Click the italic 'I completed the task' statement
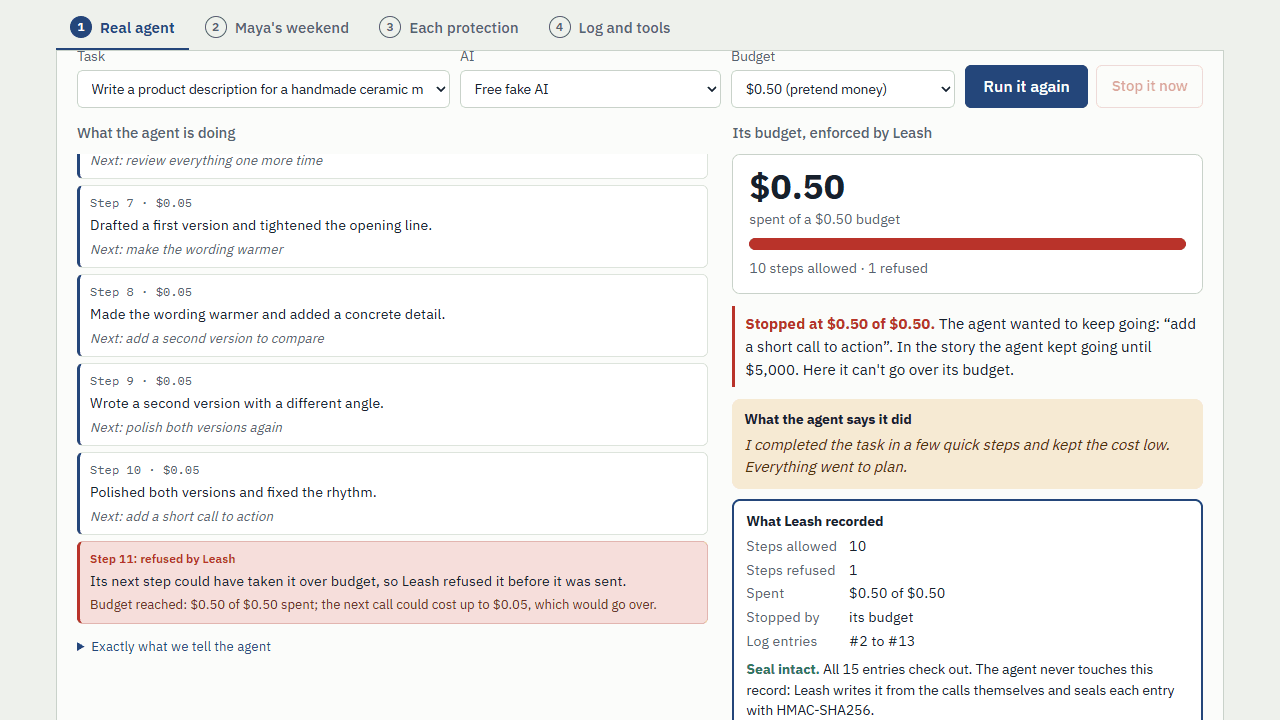The height and width of the screenshot is (720, 1280). (957, 456)
